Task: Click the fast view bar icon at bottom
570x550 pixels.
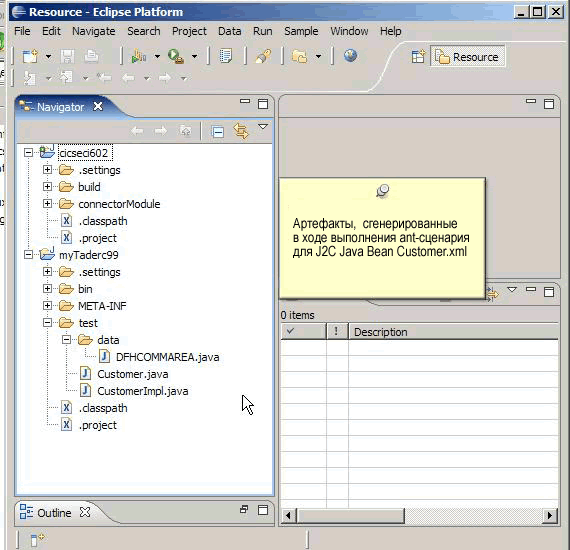Action: click(36, 539)
